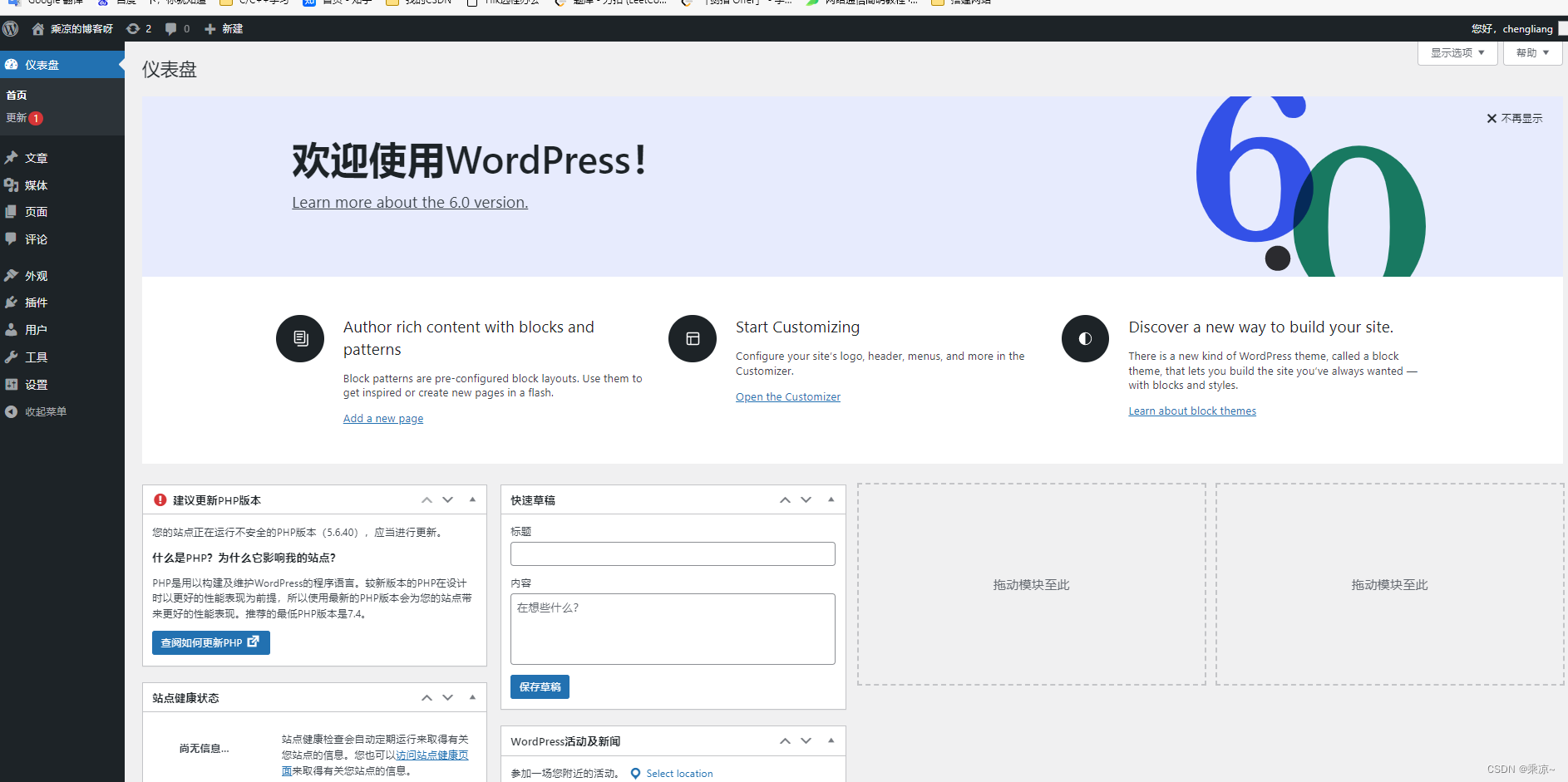1568x782 pixels.
Task: Move 快速草稿 panel up
Action: pos(785,499)
